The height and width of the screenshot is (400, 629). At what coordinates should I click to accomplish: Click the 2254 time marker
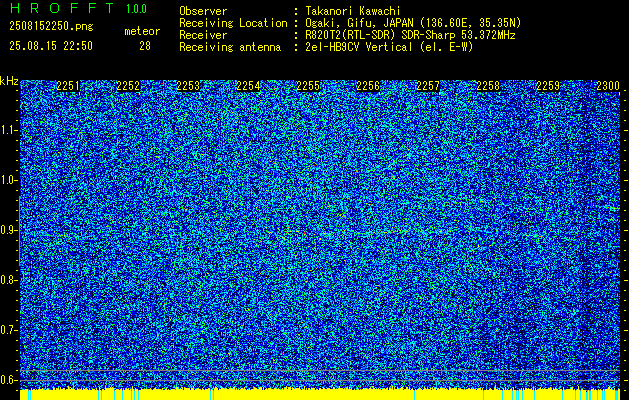pos(248,86)
